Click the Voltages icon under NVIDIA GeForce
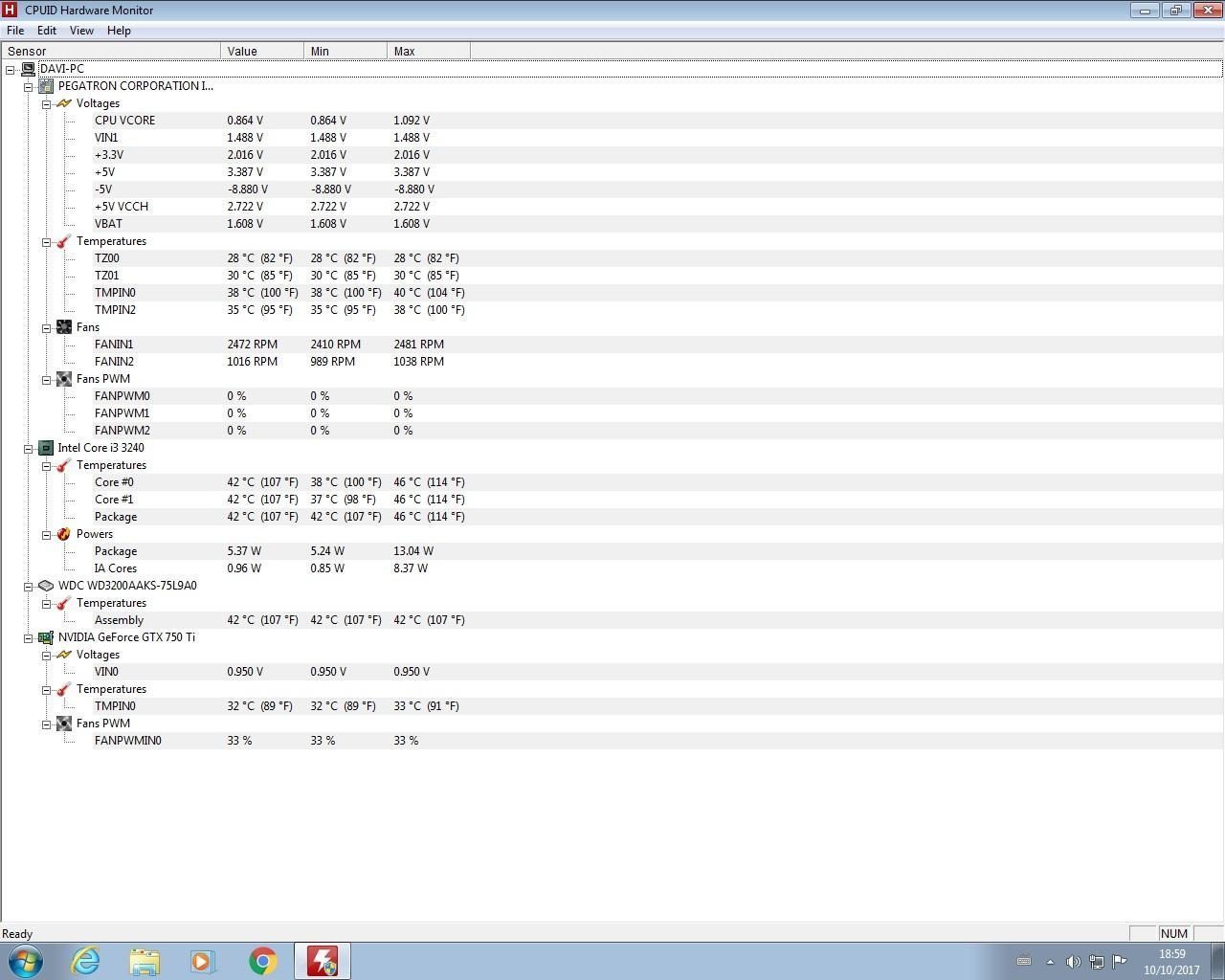Screen dimensions: 1225x980 64,655
